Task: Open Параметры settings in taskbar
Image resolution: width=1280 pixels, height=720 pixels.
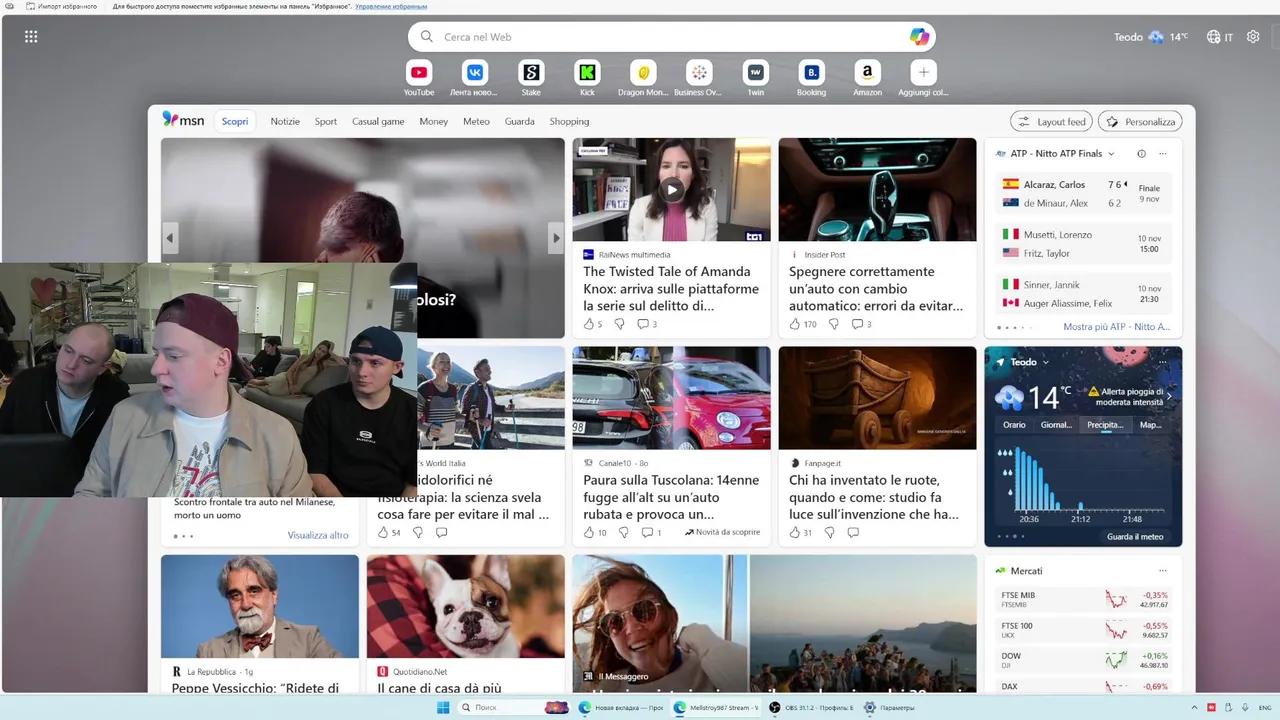Action: pyautogui.click(x=888, y=708)
